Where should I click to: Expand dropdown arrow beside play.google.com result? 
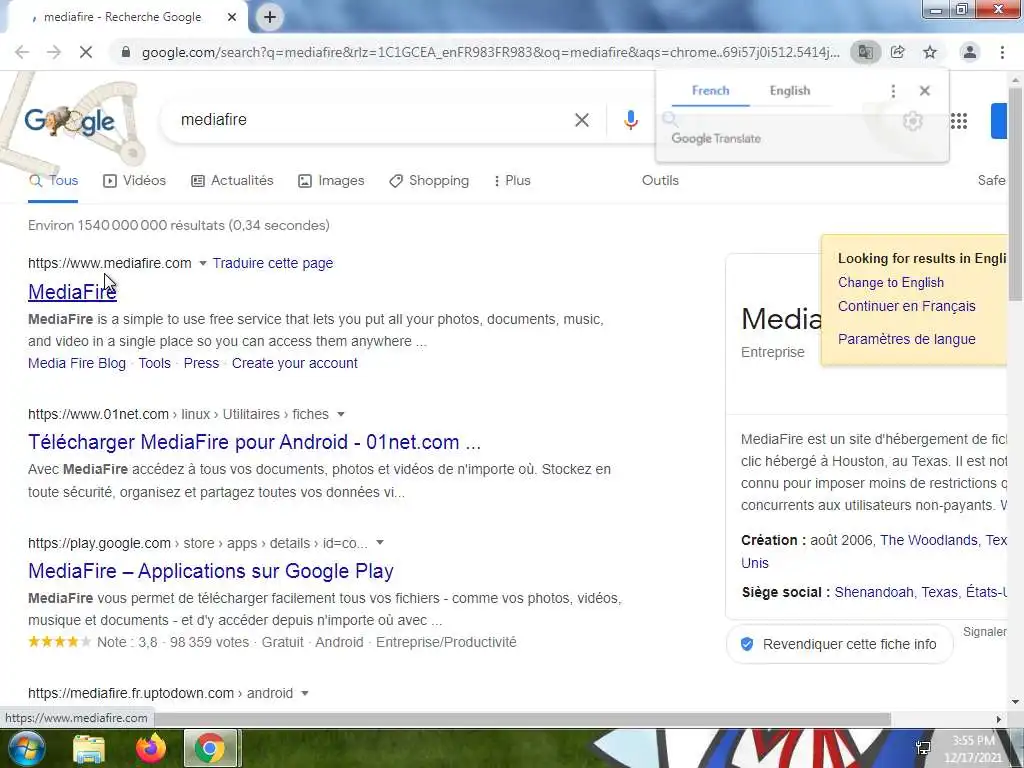pyautogui.click(x=380, y=543)
